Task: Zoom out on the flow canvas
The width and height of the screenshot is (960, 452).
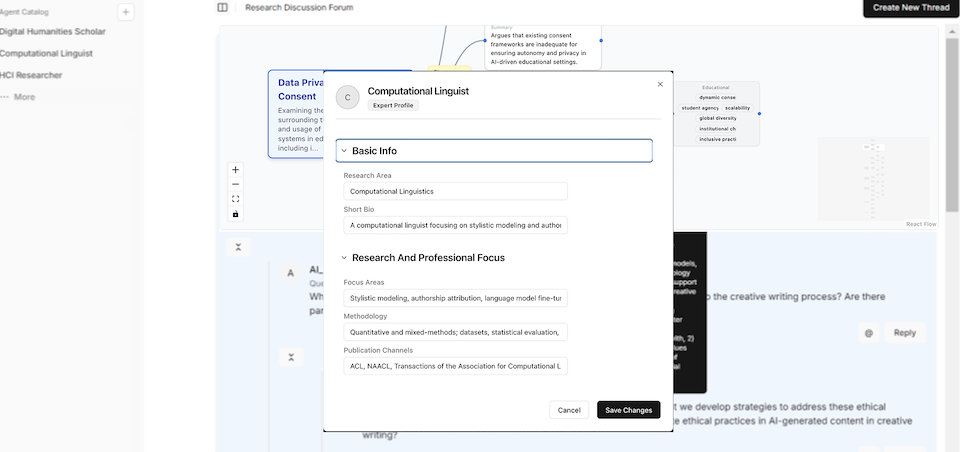Action: 236,184
